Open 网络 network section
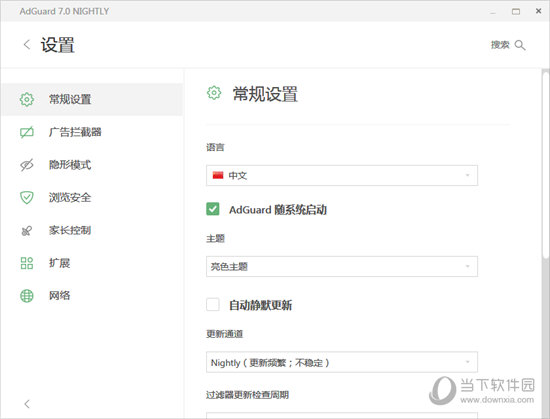 [92, 296]
